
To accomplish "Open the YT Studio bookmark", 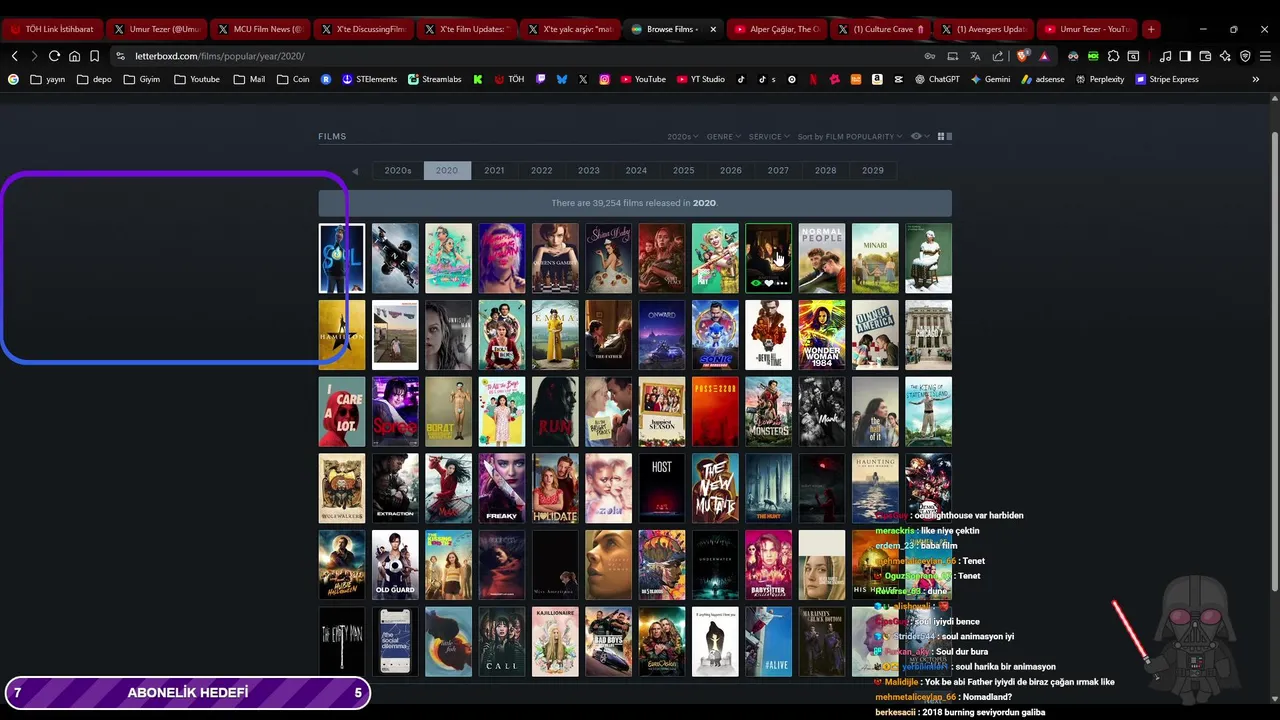I will [700, 79].
